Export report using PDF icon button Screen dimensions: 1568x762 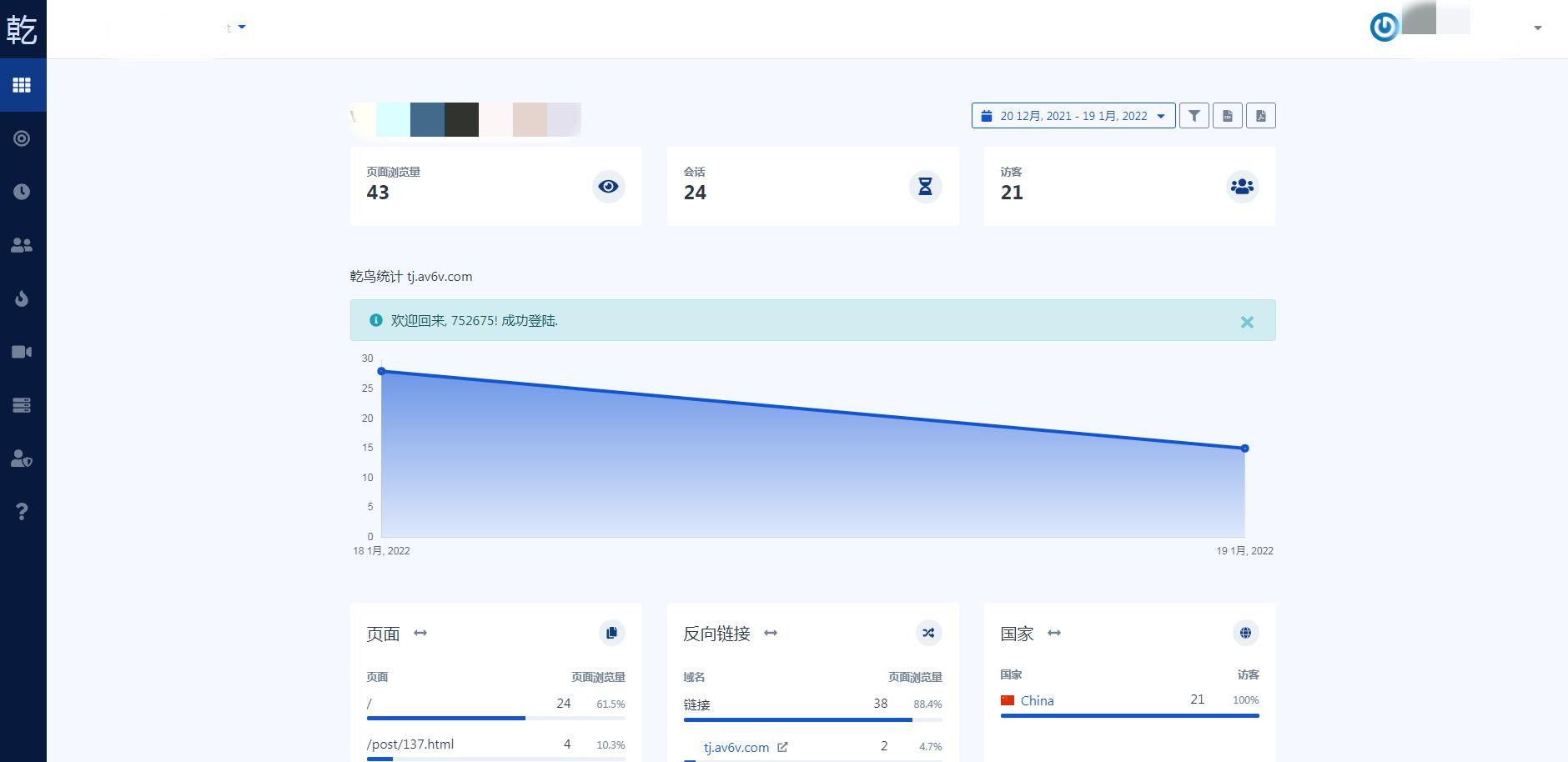pos(1260,116)
